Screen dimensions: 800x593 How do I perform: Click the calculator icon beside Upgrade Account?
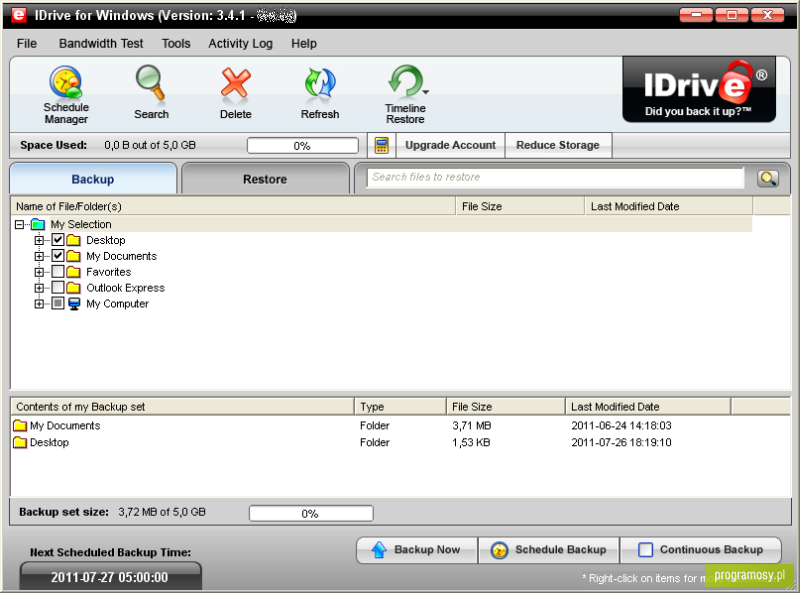382,145
